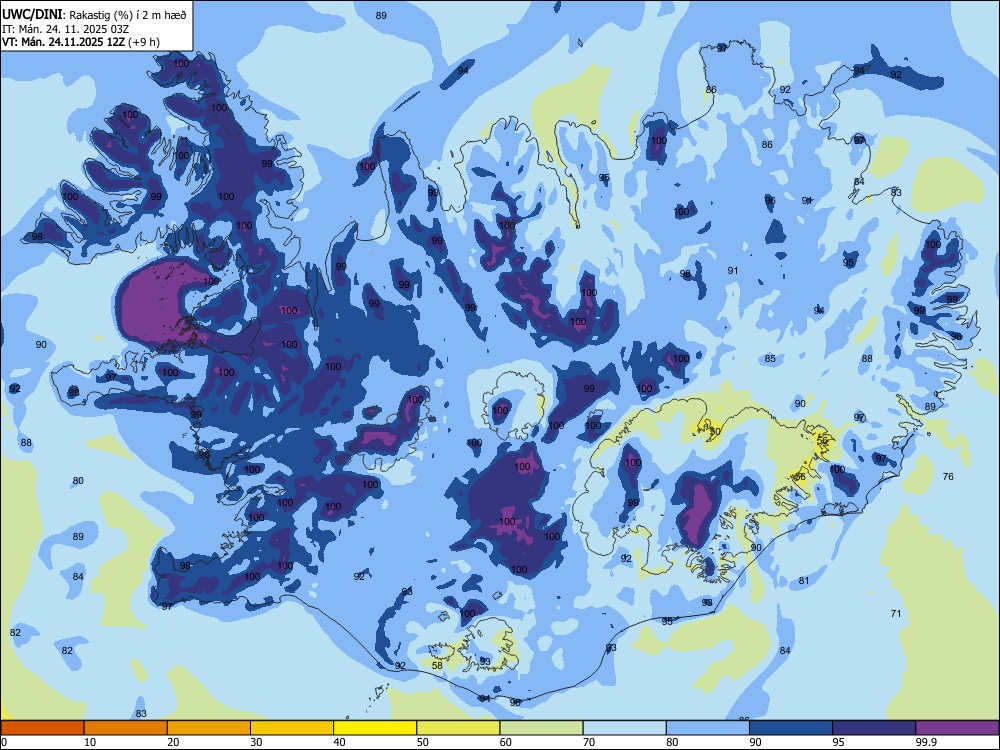Click the orange 10–20 legend swatch
Image resolution: width=1000 pixels, height=750 pixels.
click(x=126, y=728)
